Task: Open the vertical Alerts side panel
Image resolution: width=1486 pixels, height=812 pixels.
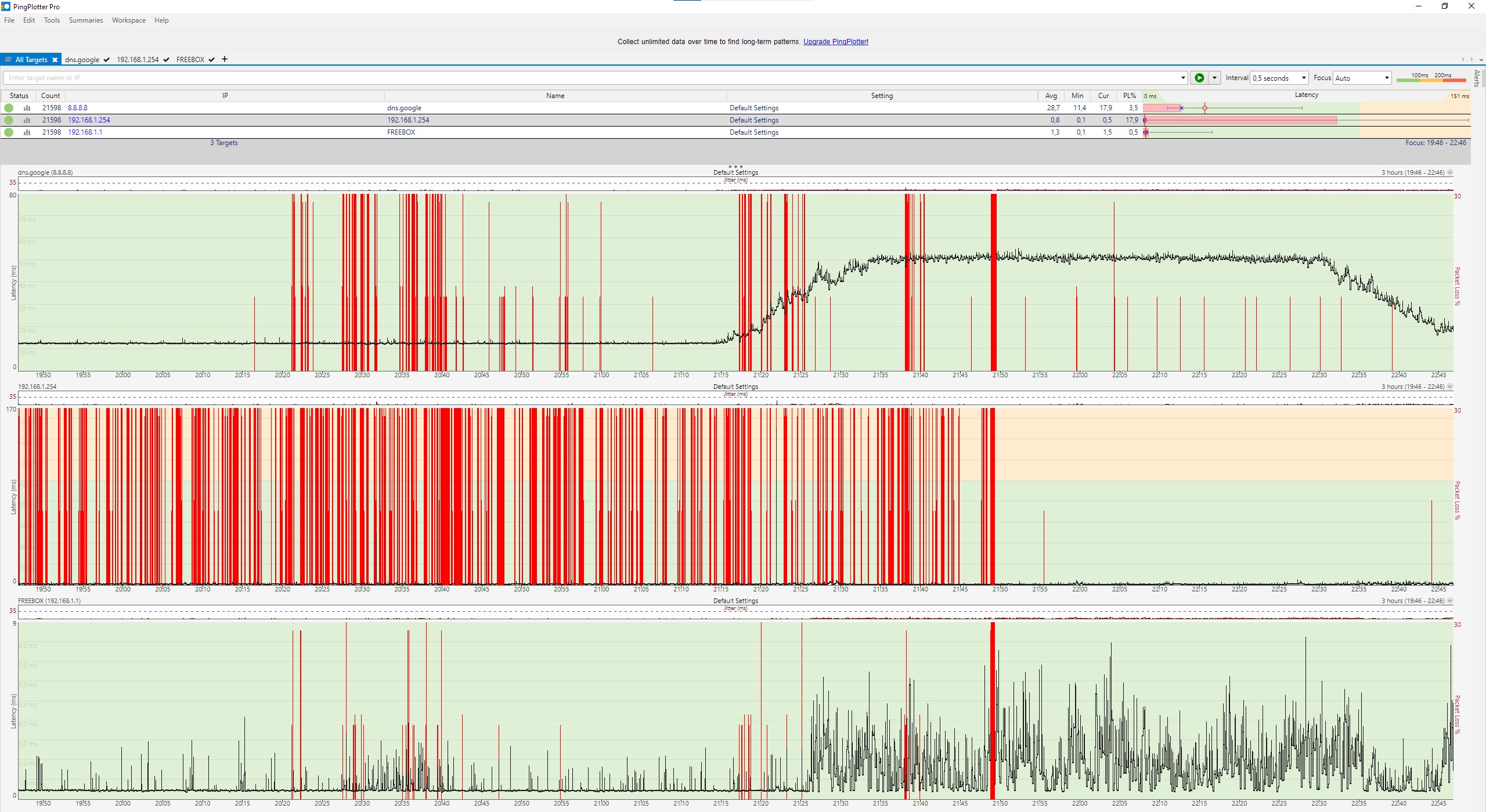Action: 1477,78
